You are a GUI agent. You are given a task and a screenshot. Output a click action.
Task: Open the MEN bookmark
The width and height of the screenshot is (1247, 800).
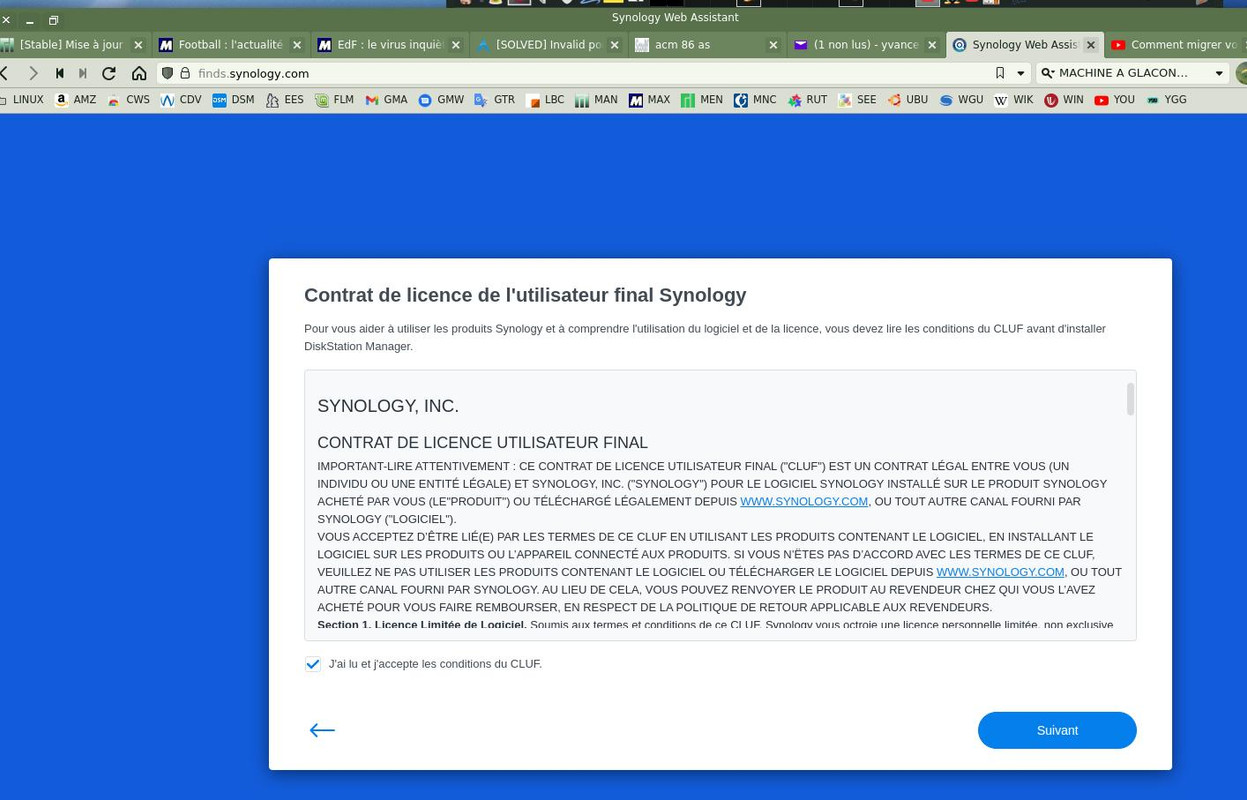pyautogui.click(x=701, y=100)
